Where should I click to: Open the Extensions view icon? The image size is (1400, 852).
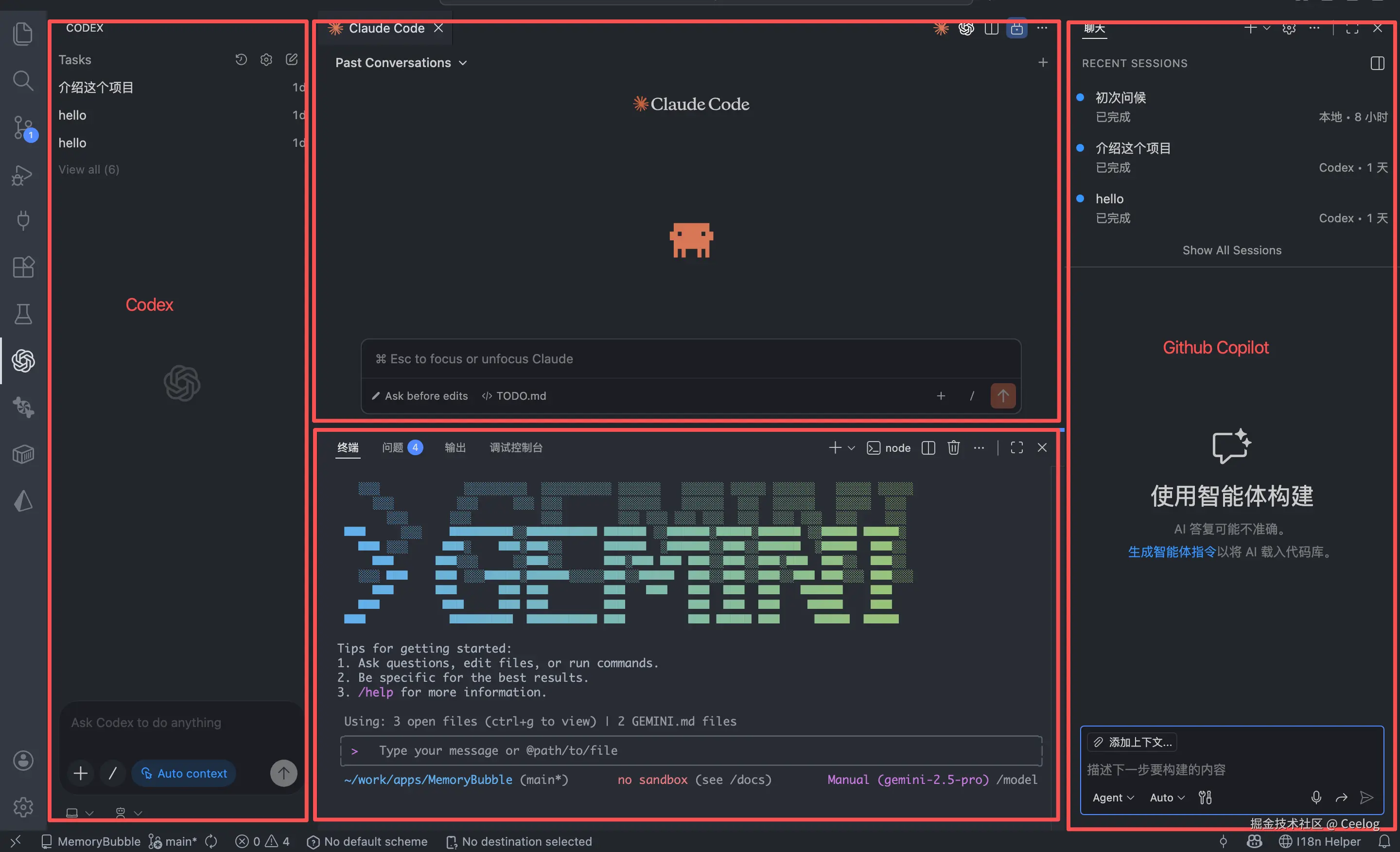pyautogui.click(x=23, y=266)
